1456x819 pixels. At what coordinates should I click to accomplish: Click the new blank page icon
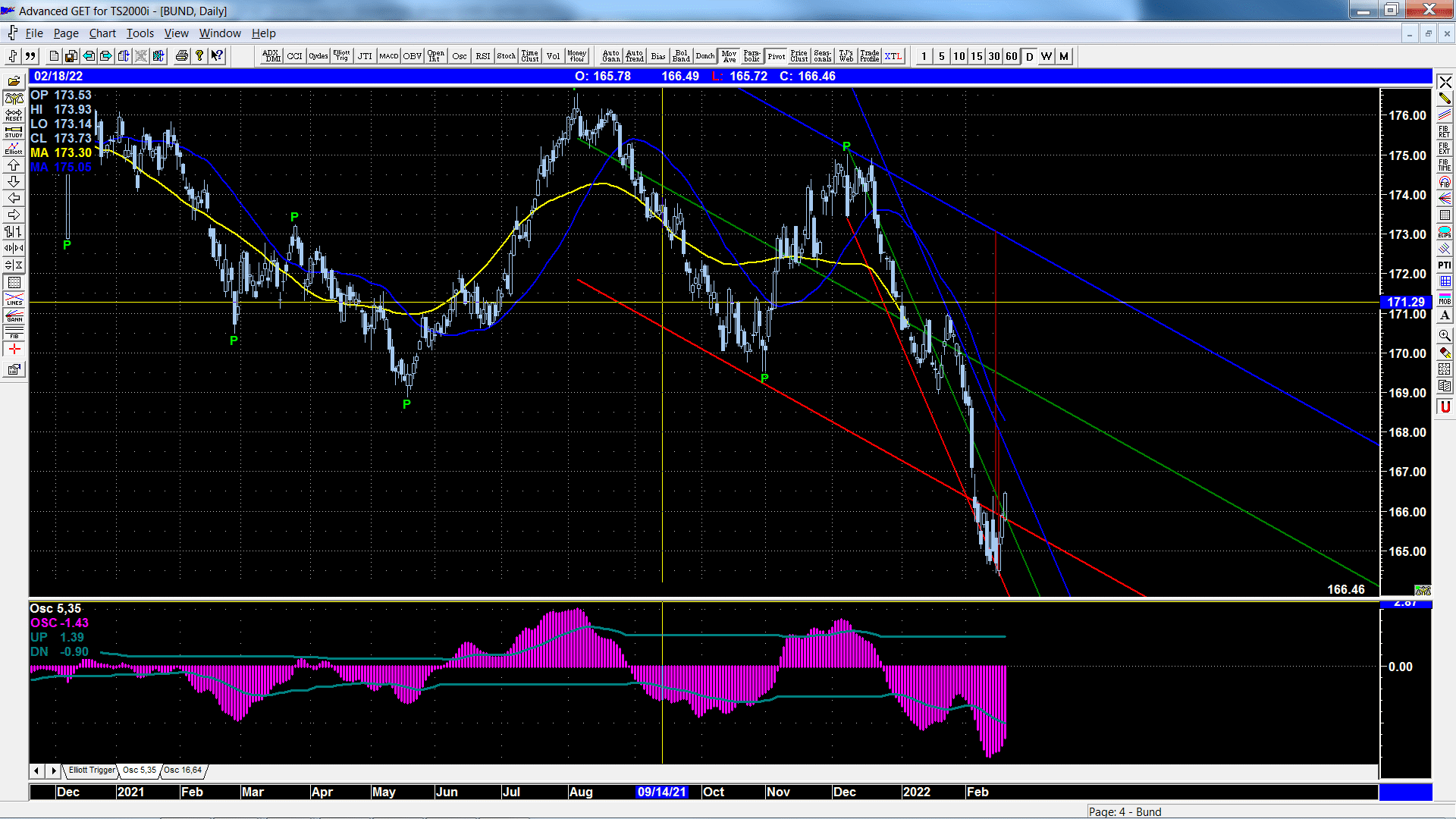click(x=54, y=56)
